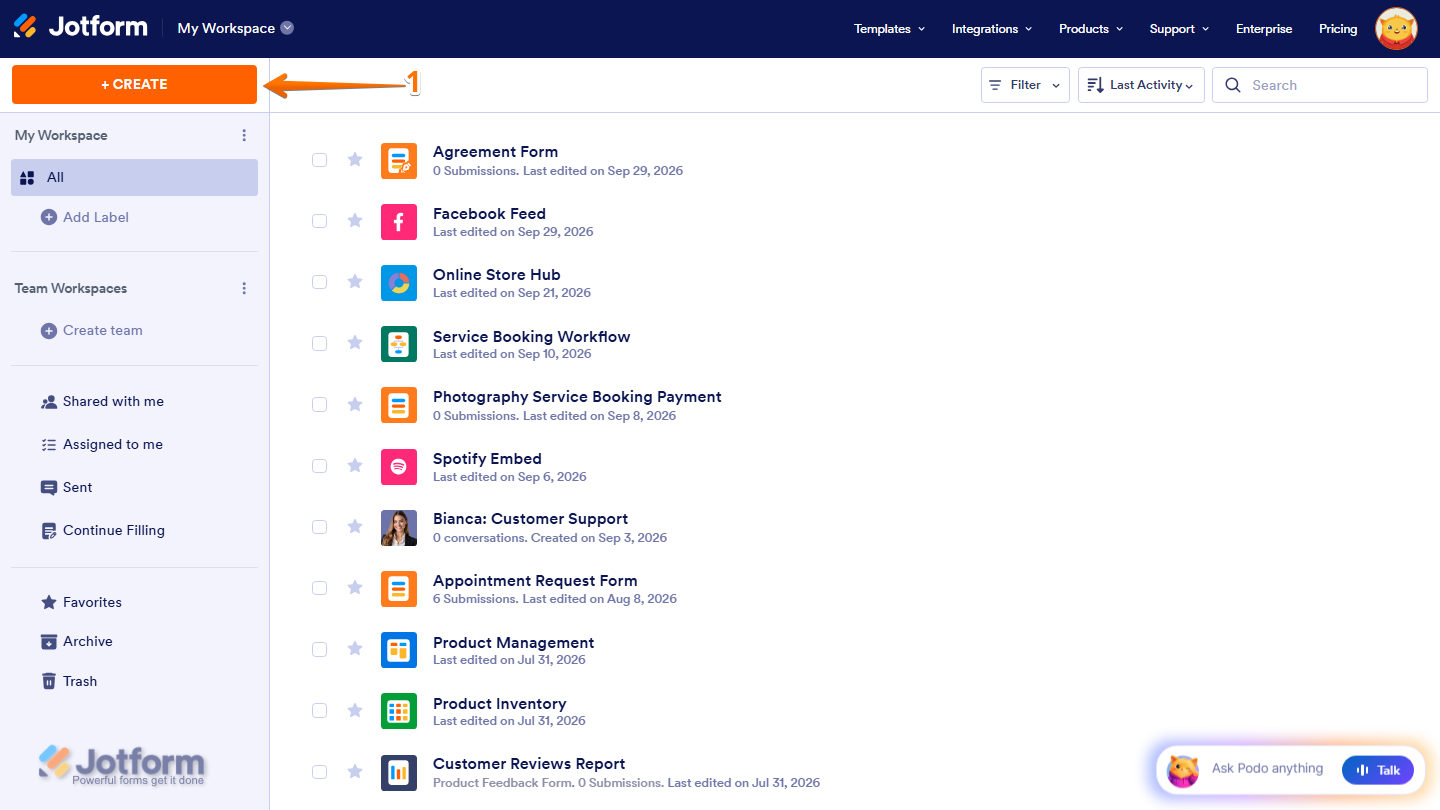This screenshot has height=810, width=1440.
Task: Open the Bianca: Customer Support agent thumbnail
Action: click(x=399, y=528)
